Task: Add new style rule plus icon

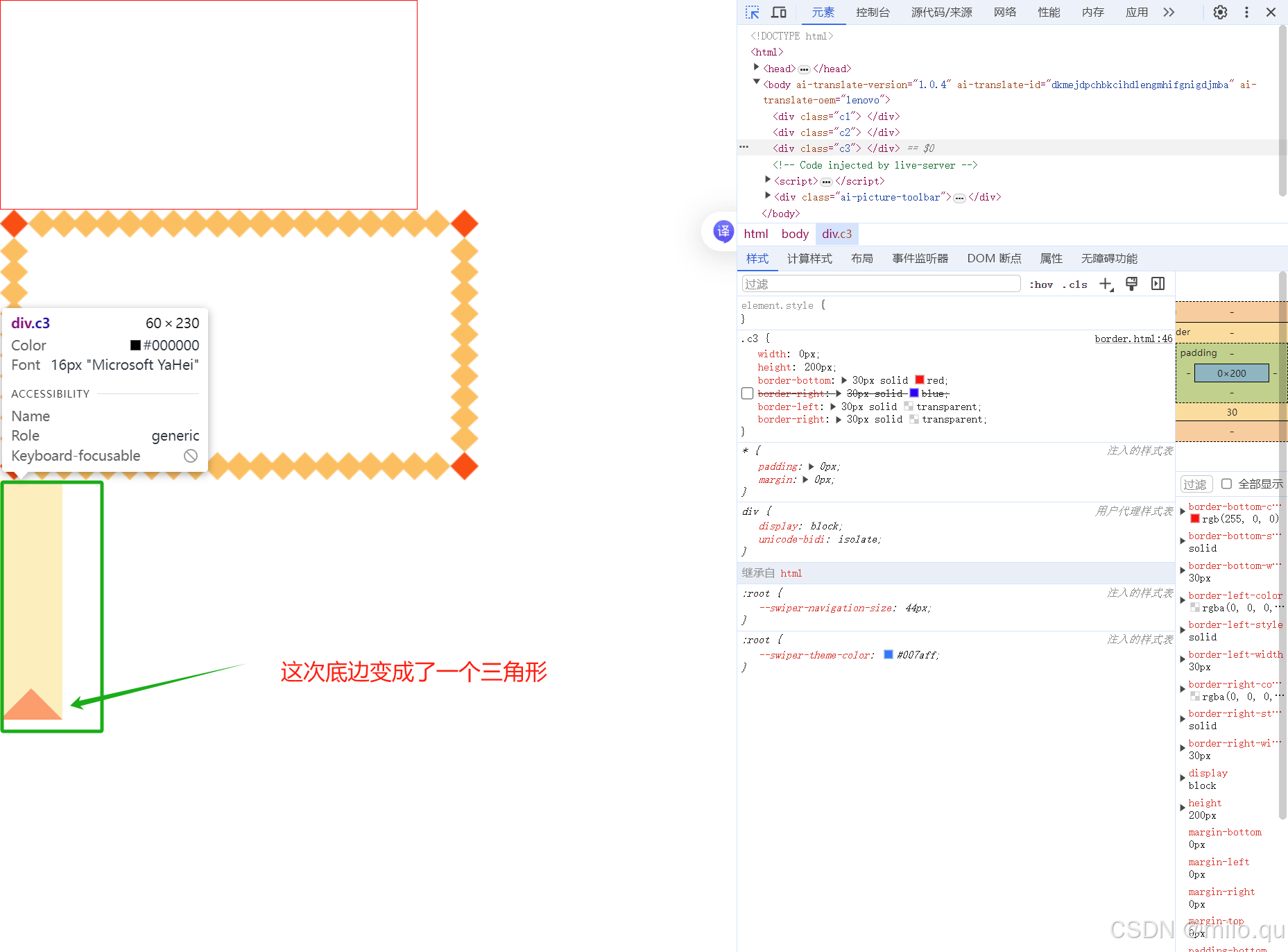Action: (x=1106, y=284)
